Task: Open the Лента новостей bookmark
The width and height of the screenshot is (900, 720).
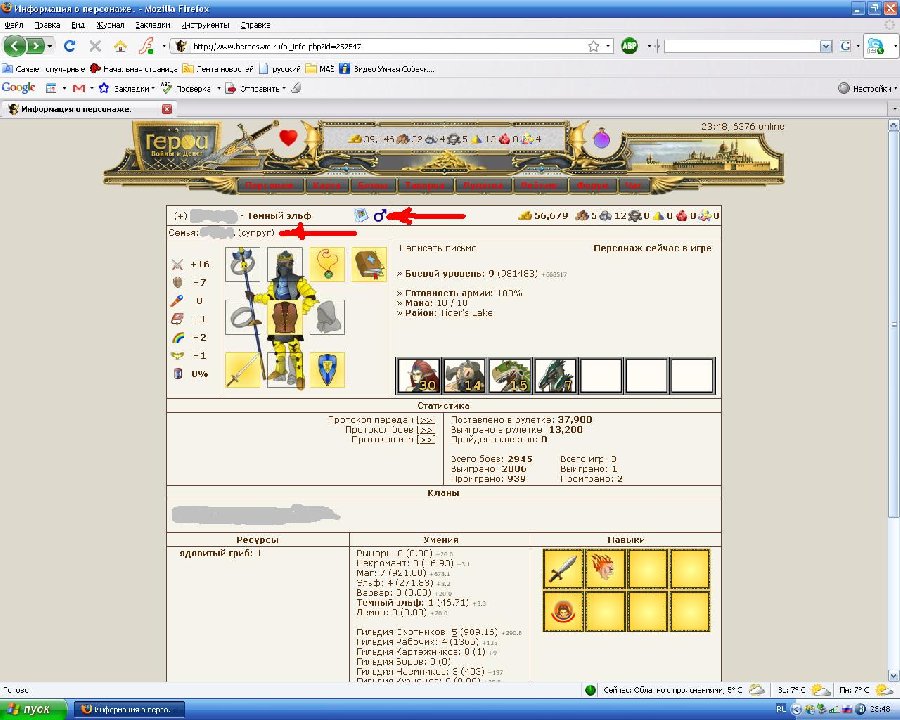Action: tap(218, 69)
